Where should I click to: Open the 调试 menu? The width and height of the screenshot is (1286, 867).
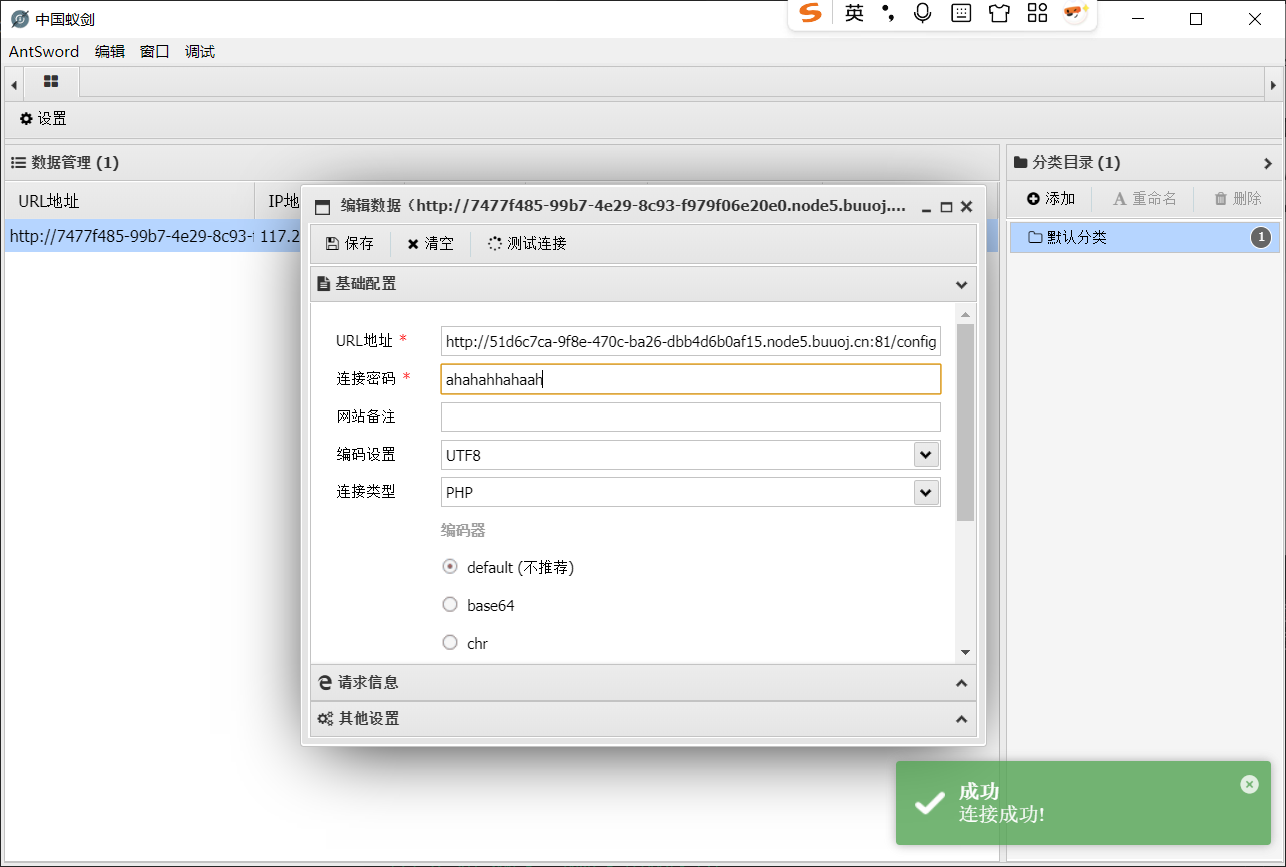200,52
